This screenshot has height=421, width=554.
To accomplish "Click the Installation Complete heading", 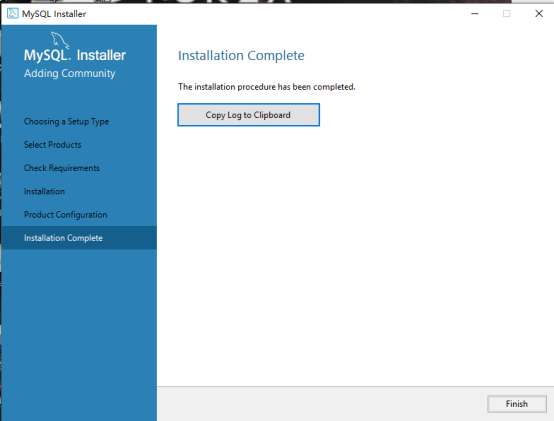I will pyautogui.click(x=241, y=55).
